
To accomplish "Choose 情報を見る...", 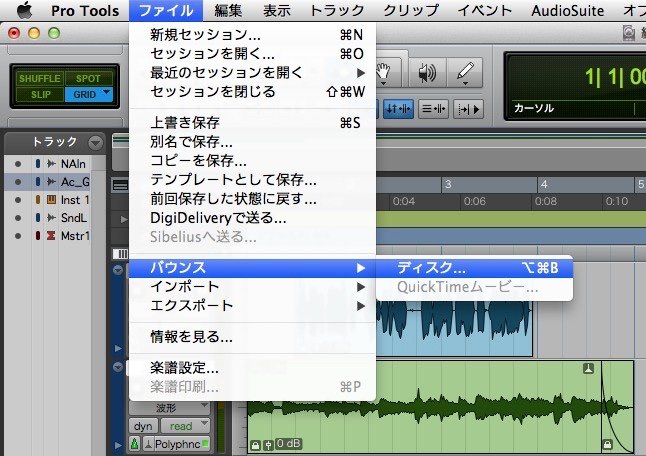I will 253,337.
